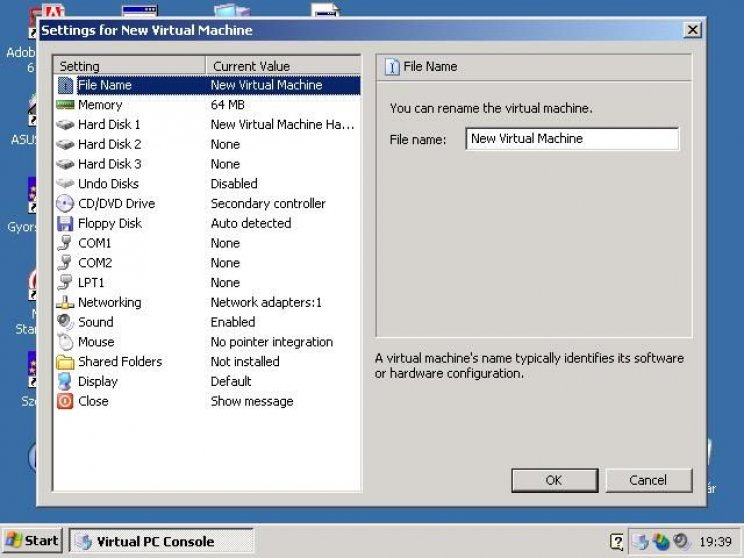Confirm settings with the OK button
Screen dimensions: 744x558
(555, 481)
